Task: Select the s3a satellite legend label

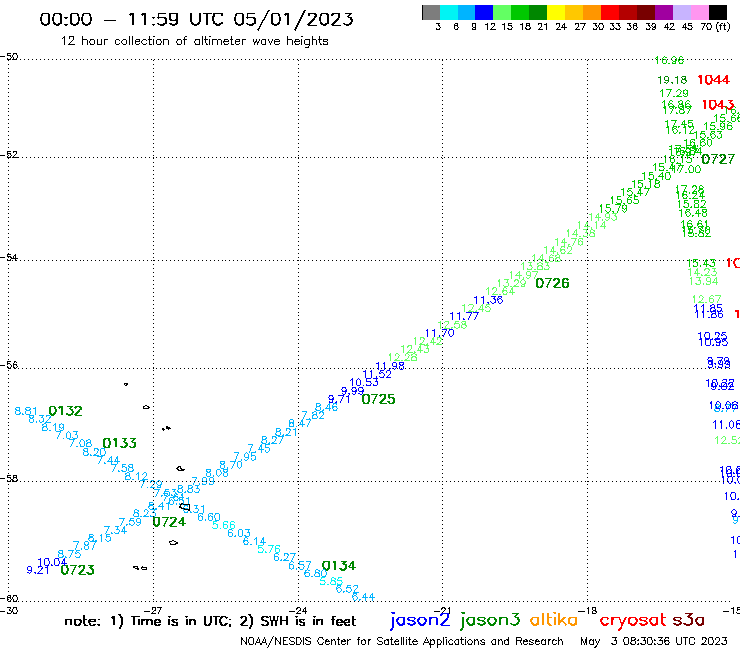Action: [688, 620]
